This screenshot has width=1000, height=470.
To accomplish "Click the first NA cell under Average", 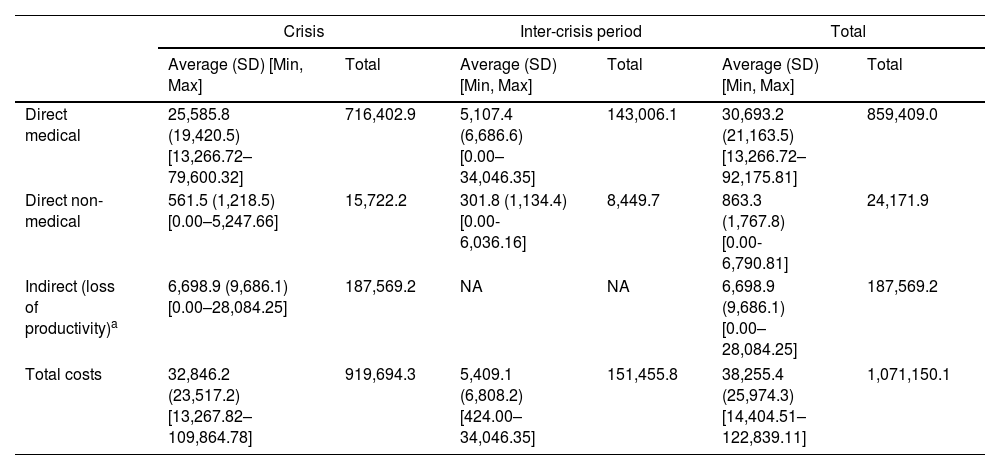I will (471, 286).
